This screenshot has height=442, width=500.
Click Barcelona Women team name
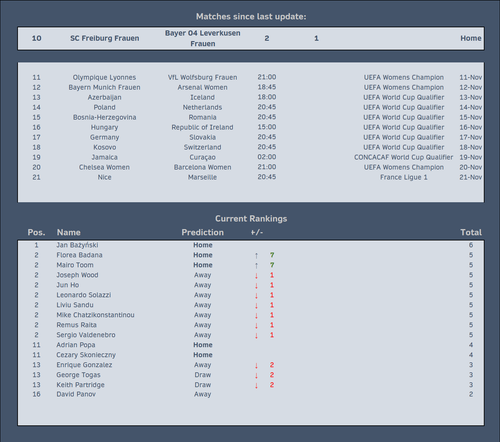pyautogui.click(x=203, y=167)
